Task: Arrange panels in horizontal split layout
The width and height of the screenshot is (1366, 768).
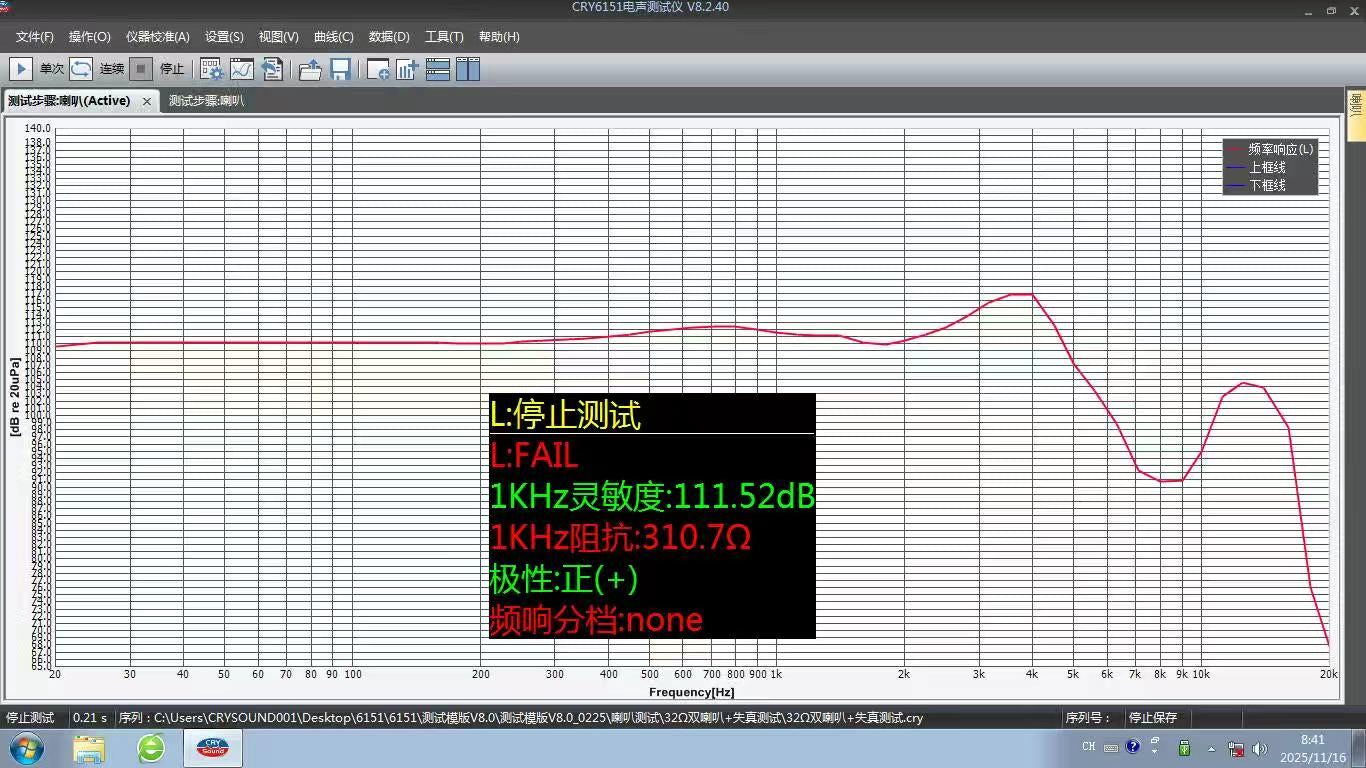Action: (437, 69)
